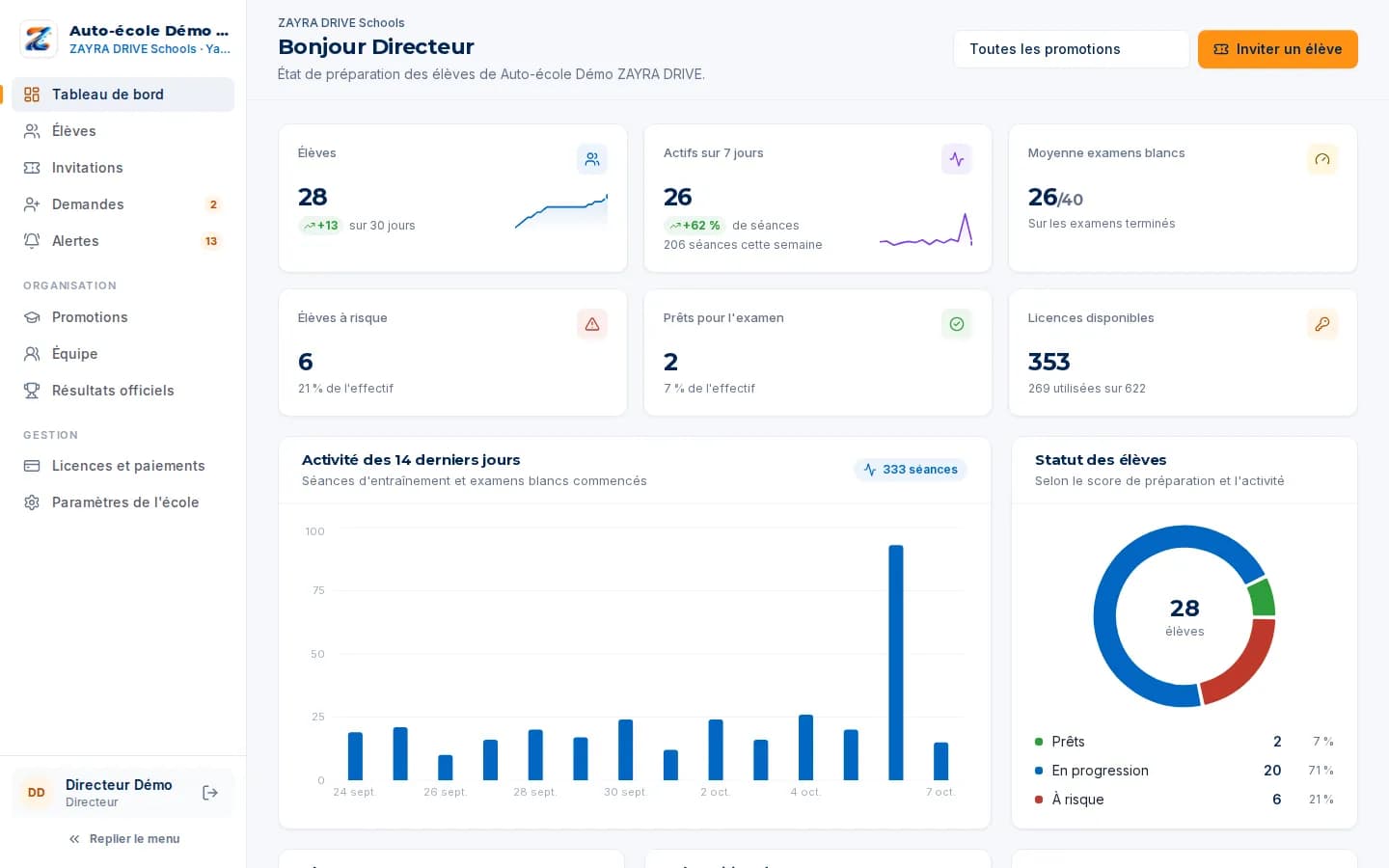1389x868 pixels.
Task: Click the 28 Élèves count value
Action: [313, 197]
